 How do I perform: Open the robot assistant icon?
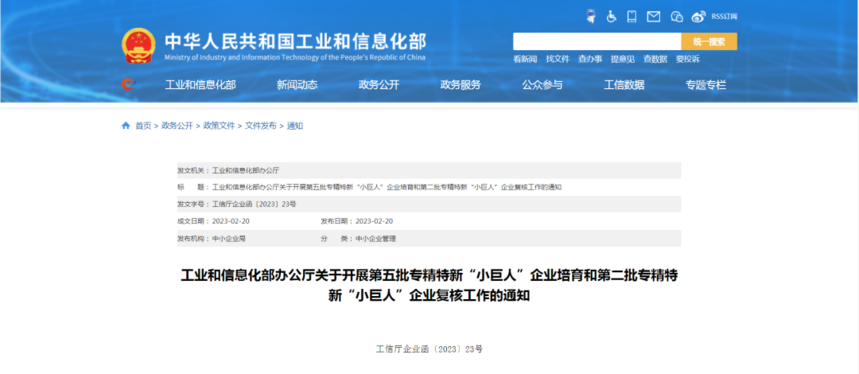[591, 16]
